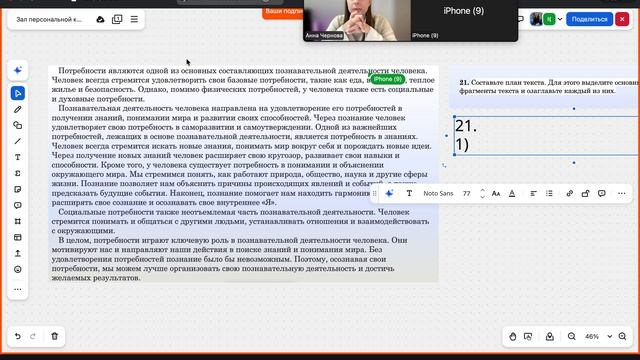Click the orange 'Ваши подпи...' button
Viewport: 640px width, 360px height.
283,12
